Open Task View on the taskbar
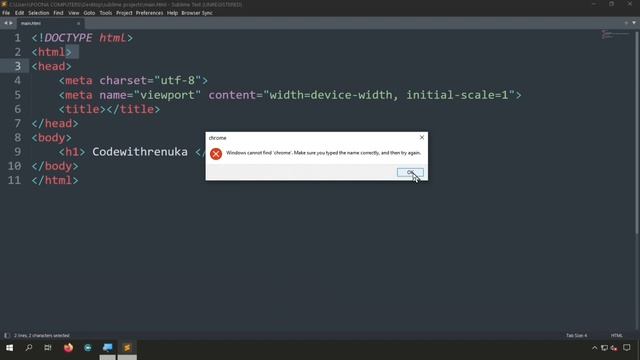640x360 pixels. click(x=48, y=348)
